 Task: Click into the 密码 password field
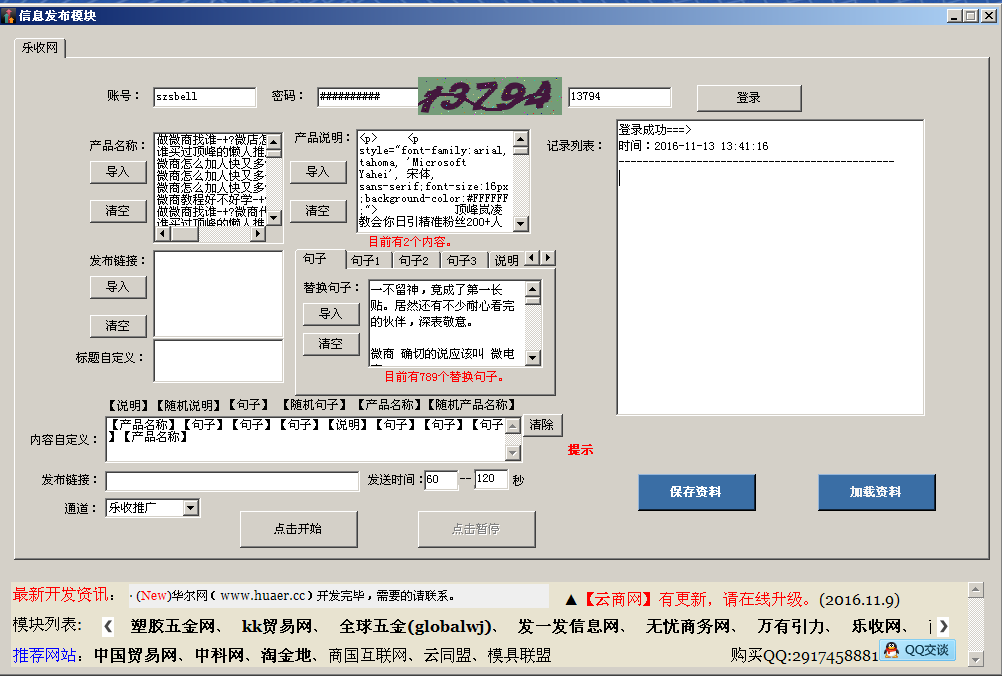(367, 96)
